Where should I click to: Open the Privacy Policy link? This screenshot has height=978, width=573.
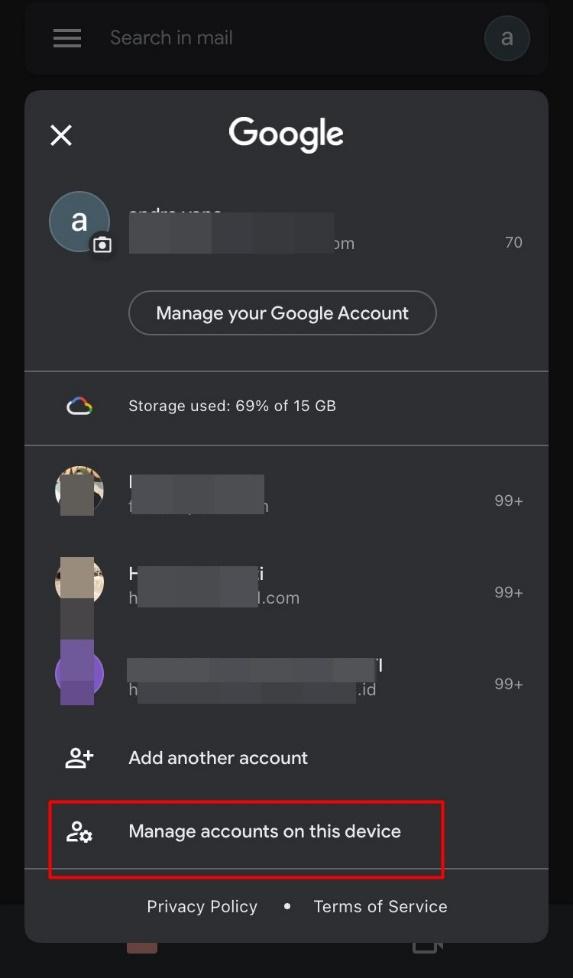click(202, 906)
